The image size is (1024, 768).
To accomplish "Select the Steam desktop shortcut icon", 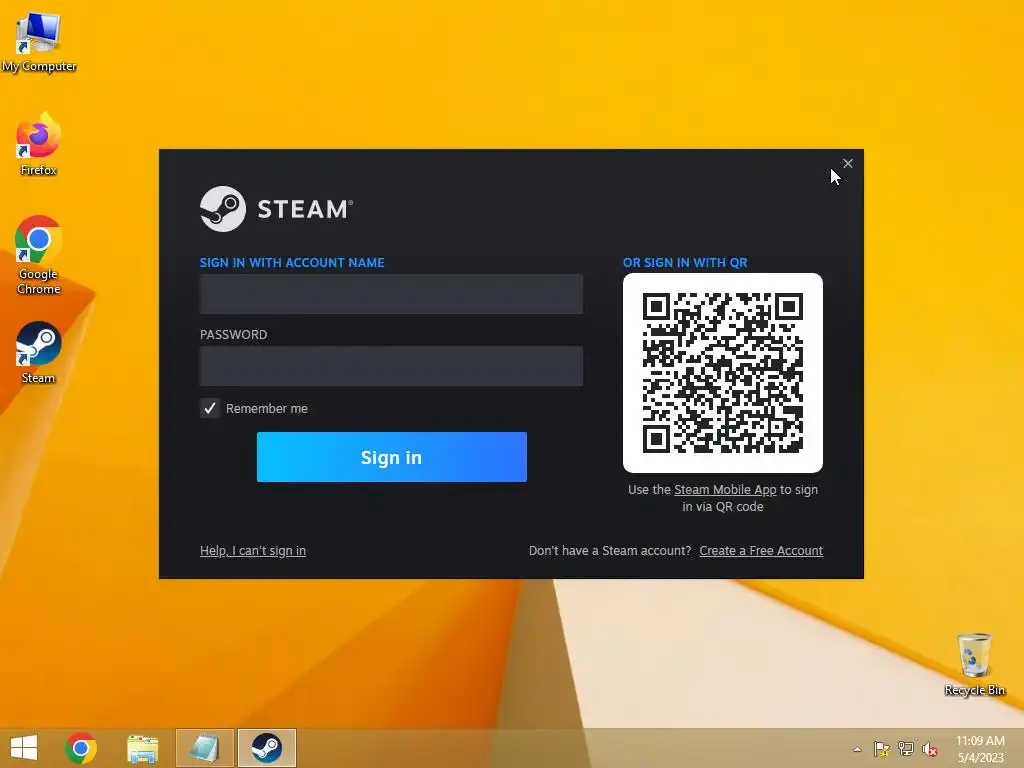I will coord(38,353).
